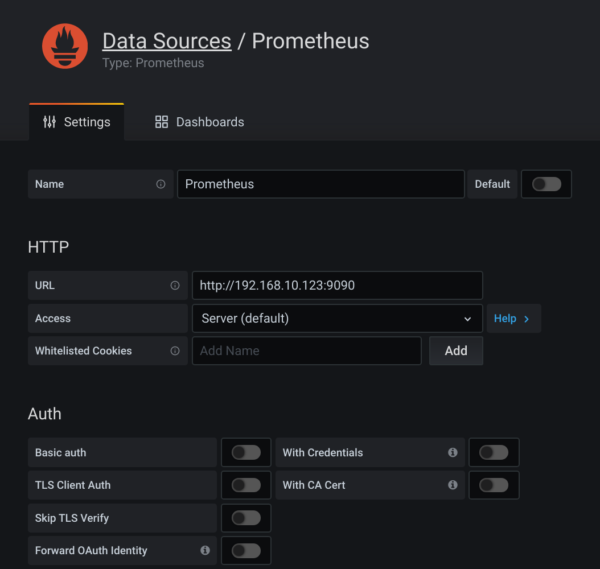Switch to the Settings tab
This screenshot has height=569, width=600.
77,122
